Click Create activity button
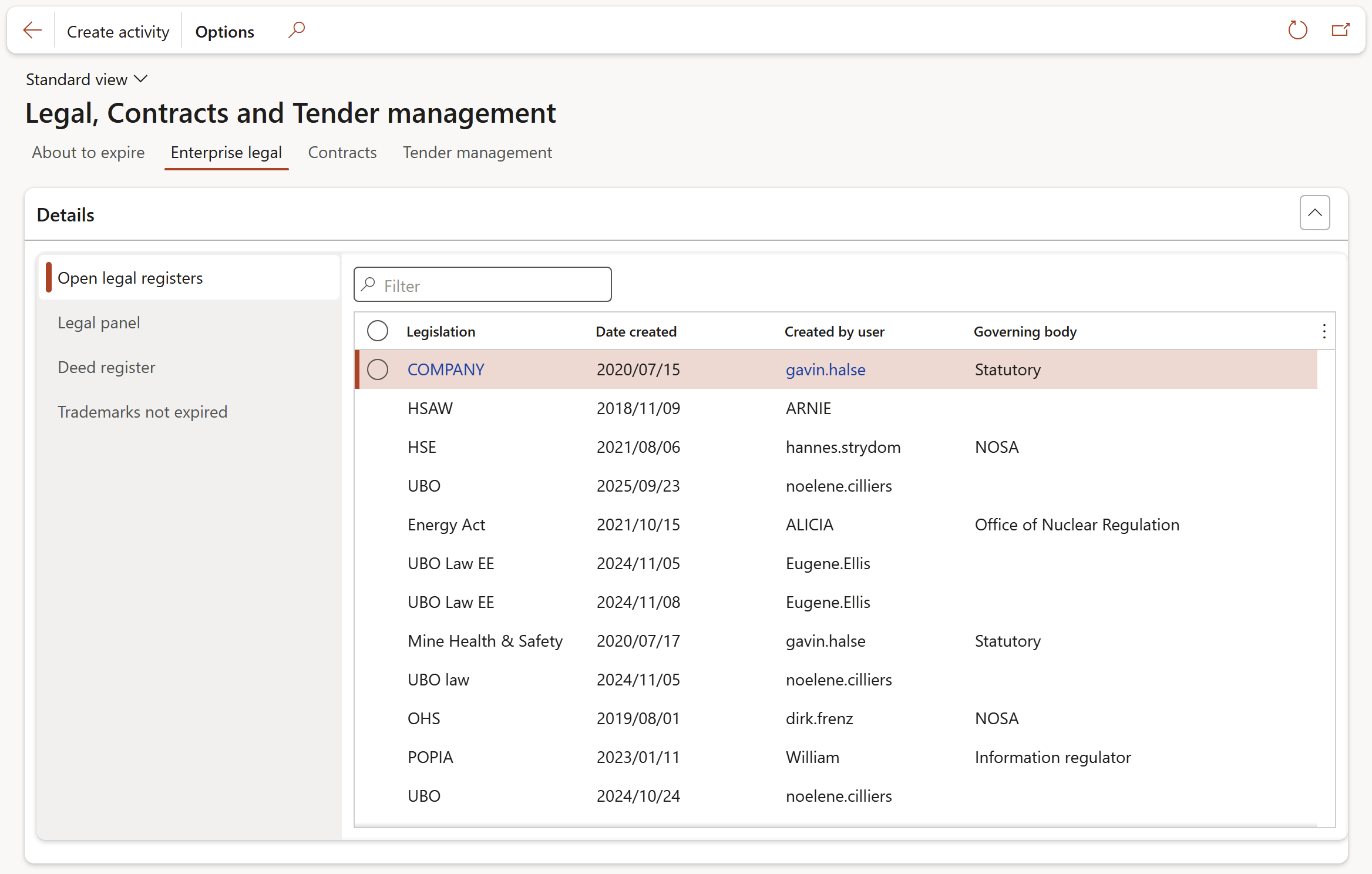The width and height of the screenshot is (1372, 874). [x=118, y=32]
